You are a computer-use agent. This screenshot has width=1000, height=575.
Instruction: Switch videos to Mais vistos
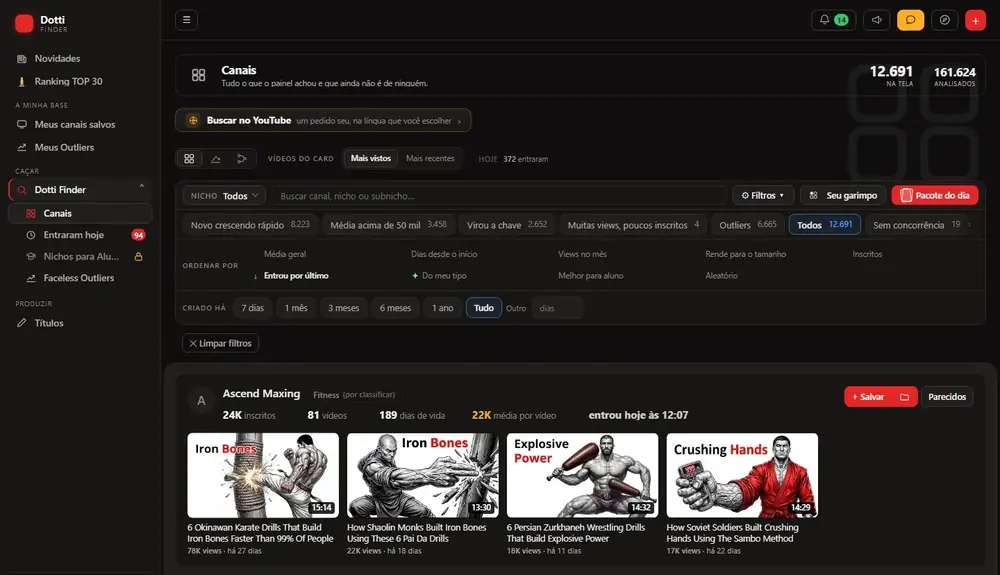tap(371, 158)
